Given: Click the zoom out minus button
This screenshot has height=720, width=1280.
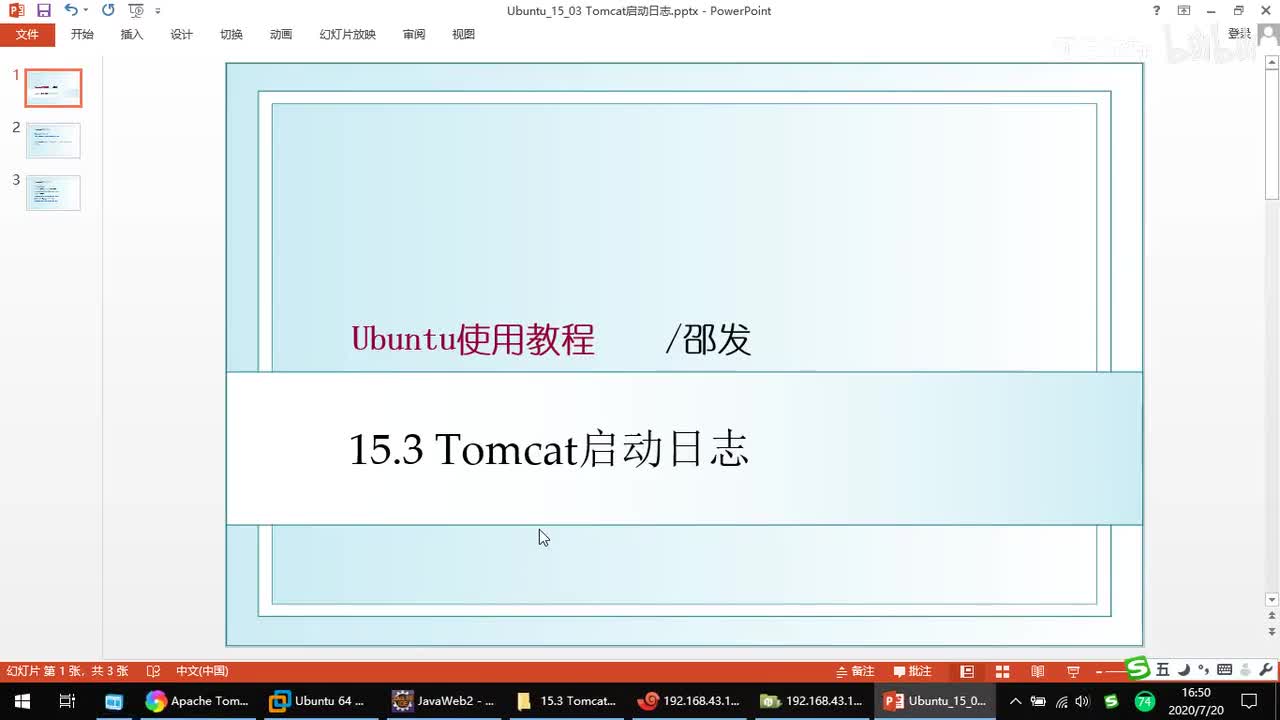Looking at the screenshot, I should point(1100,671).
